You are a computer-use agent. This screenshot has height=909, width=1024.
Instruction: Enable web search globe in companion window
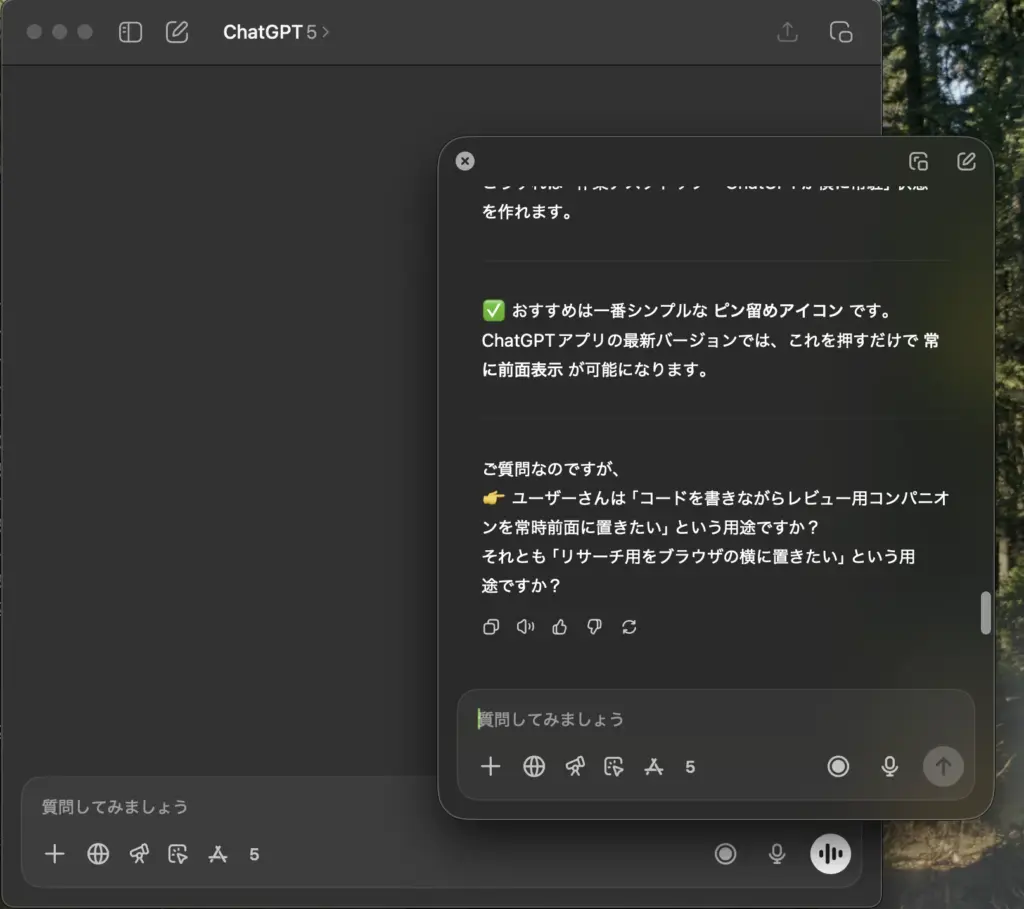(534, 766)
